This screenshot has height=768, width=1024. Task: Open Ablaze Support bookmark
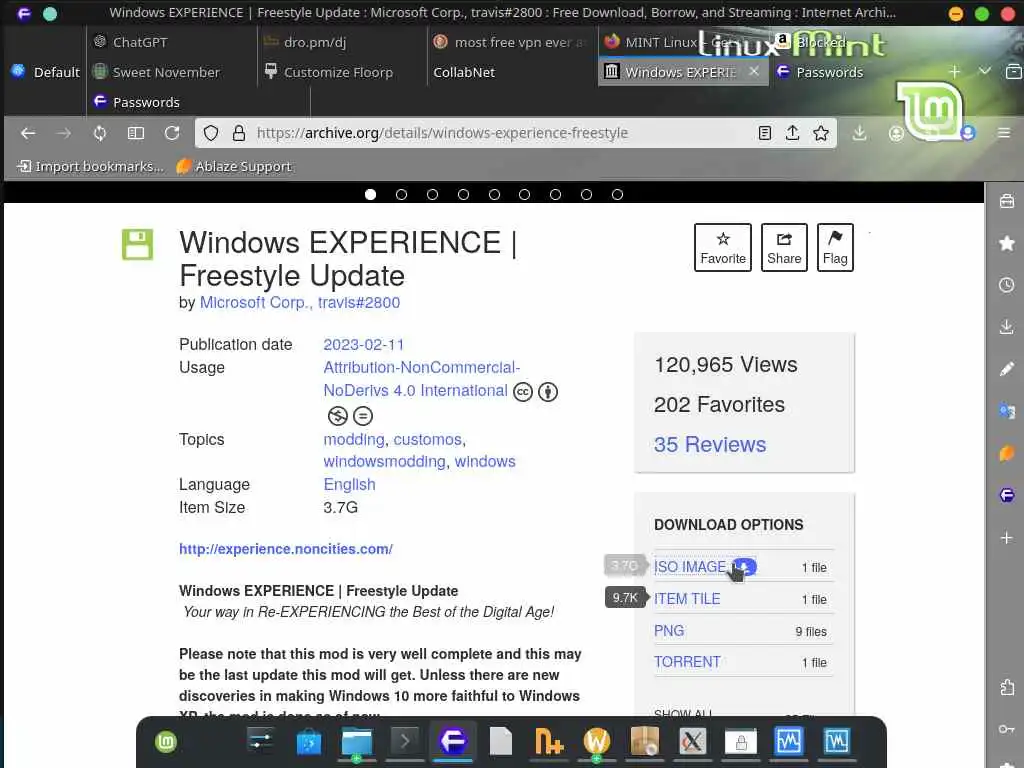234,167
